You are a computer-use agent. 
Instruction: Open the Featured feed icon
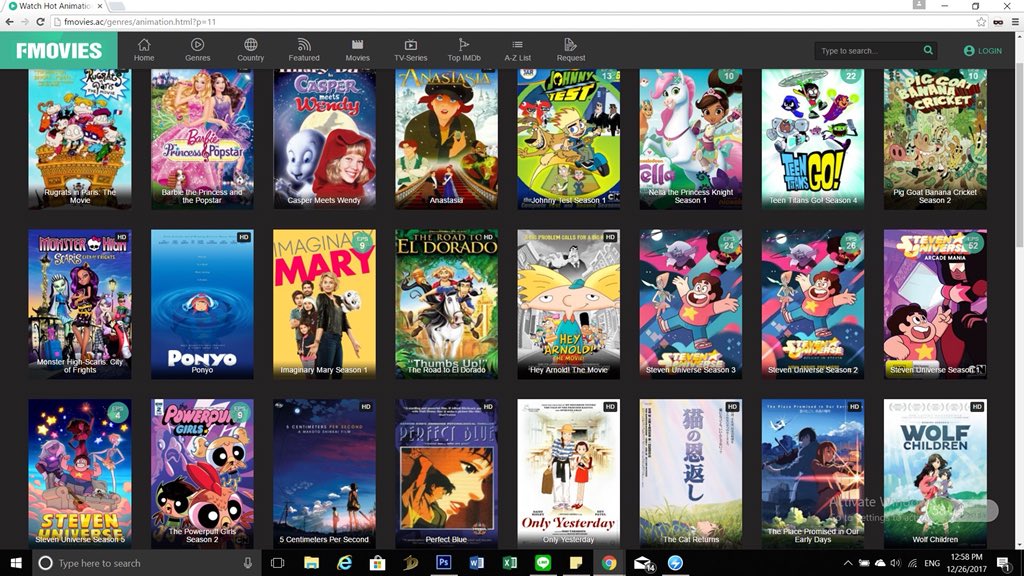coord(304,44)
